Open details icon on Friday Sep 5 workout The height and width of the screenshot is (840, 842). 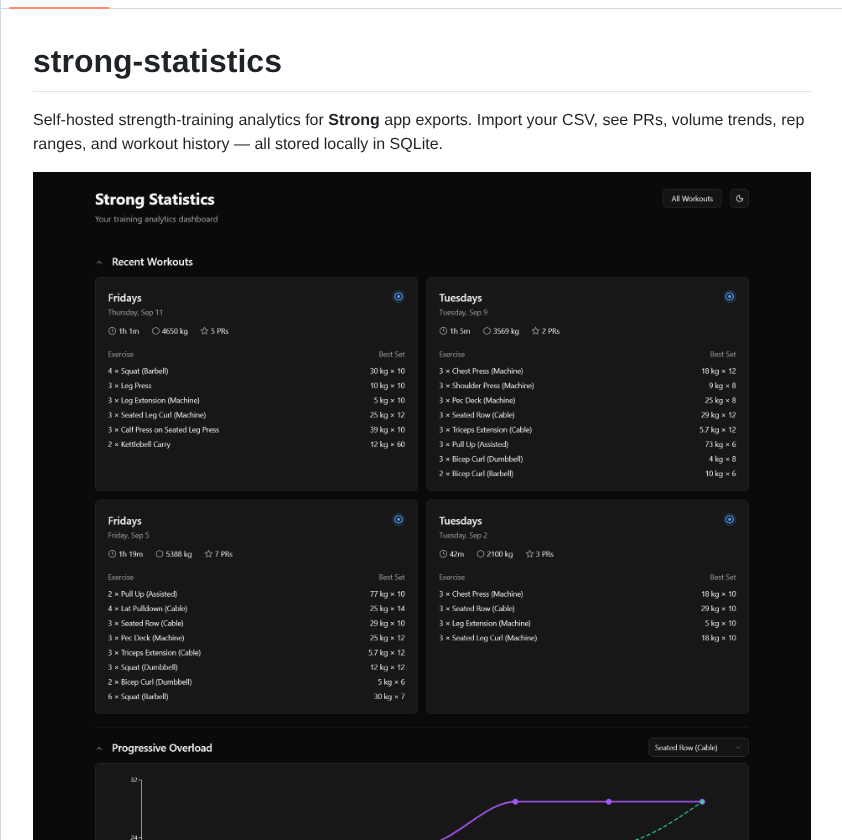pos(398,519)
